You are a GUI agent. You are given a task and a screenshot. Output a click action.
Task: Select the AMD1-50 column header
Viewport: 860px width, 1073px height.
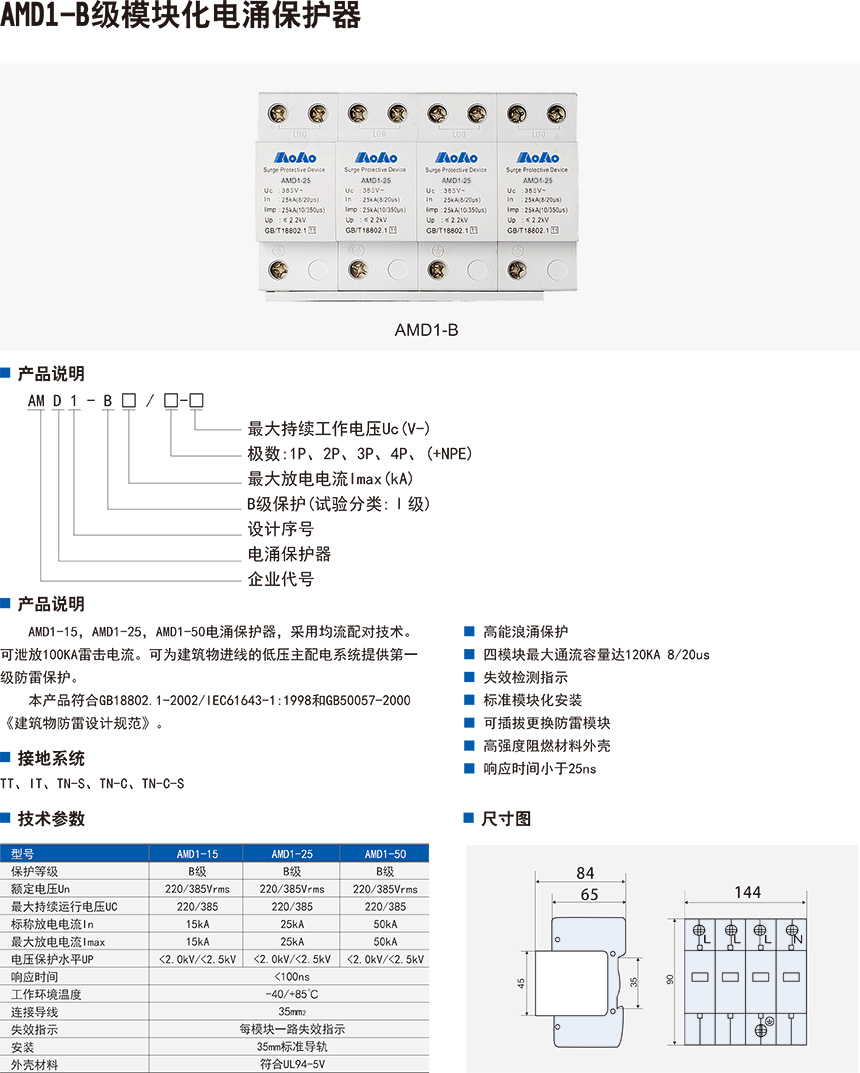(385, 854)
